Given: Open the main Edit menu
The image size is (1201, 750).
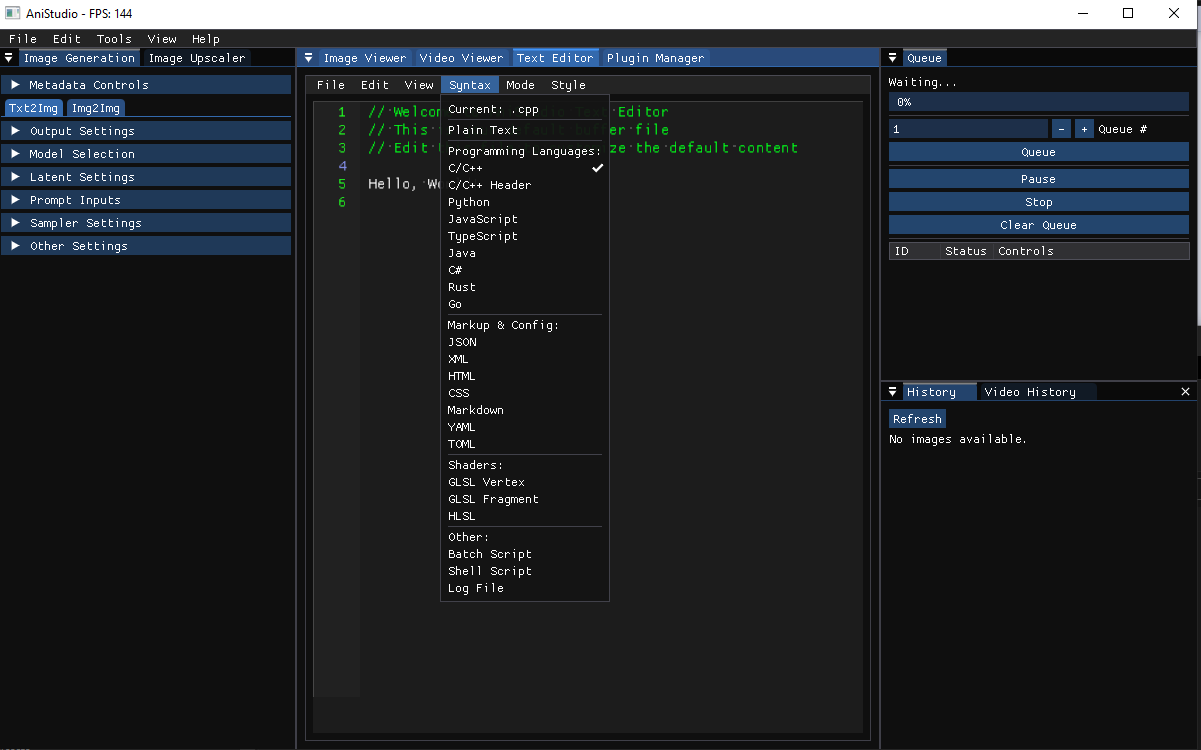Looking at the screenshot, I should (x=67, y=39).
